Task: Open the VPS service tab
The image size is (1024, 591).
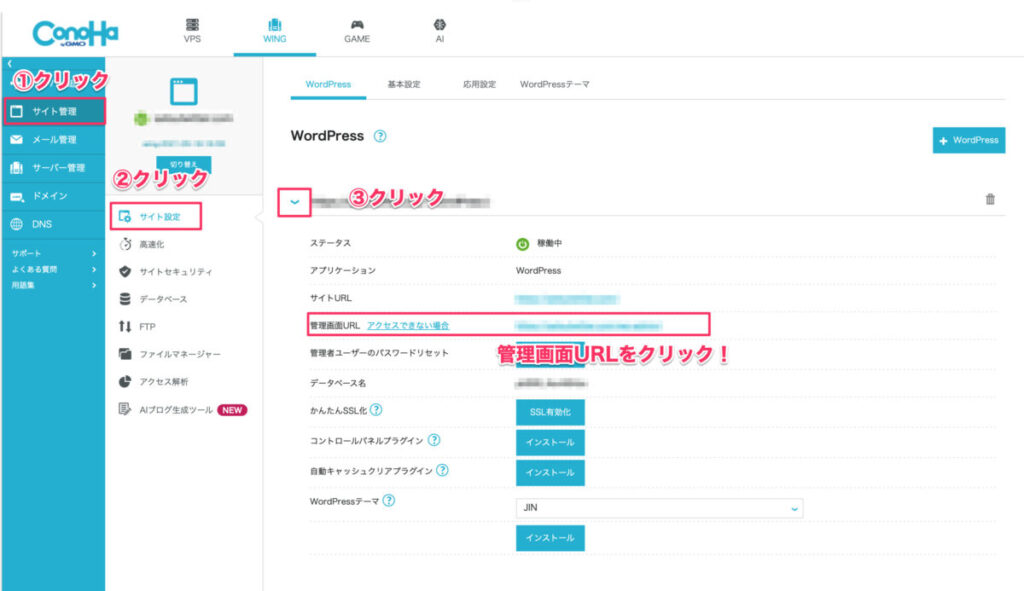Action: (x=192, y=31)
